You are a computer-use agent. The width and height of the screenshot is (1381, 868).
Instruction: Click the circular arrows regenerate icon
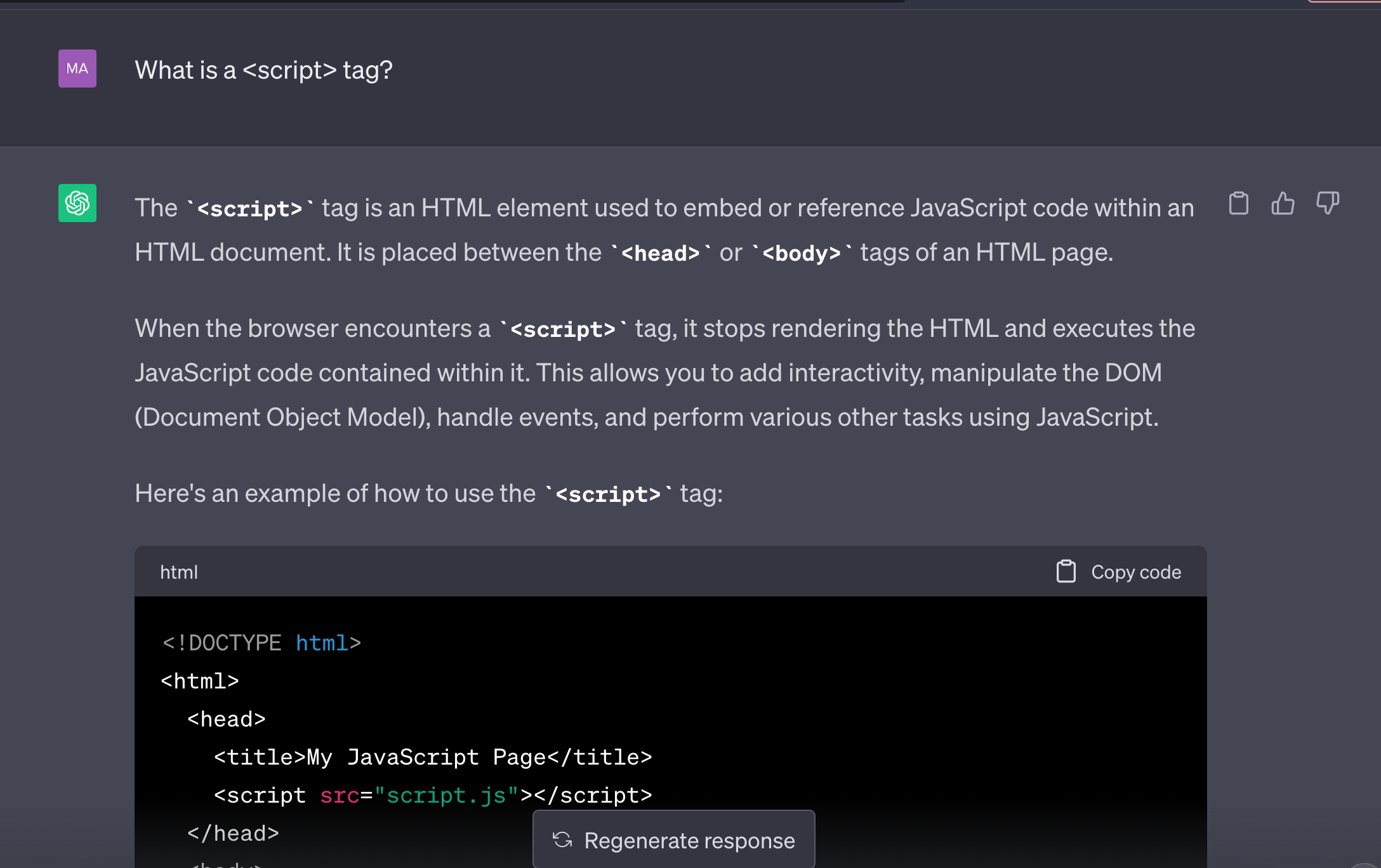562,840
